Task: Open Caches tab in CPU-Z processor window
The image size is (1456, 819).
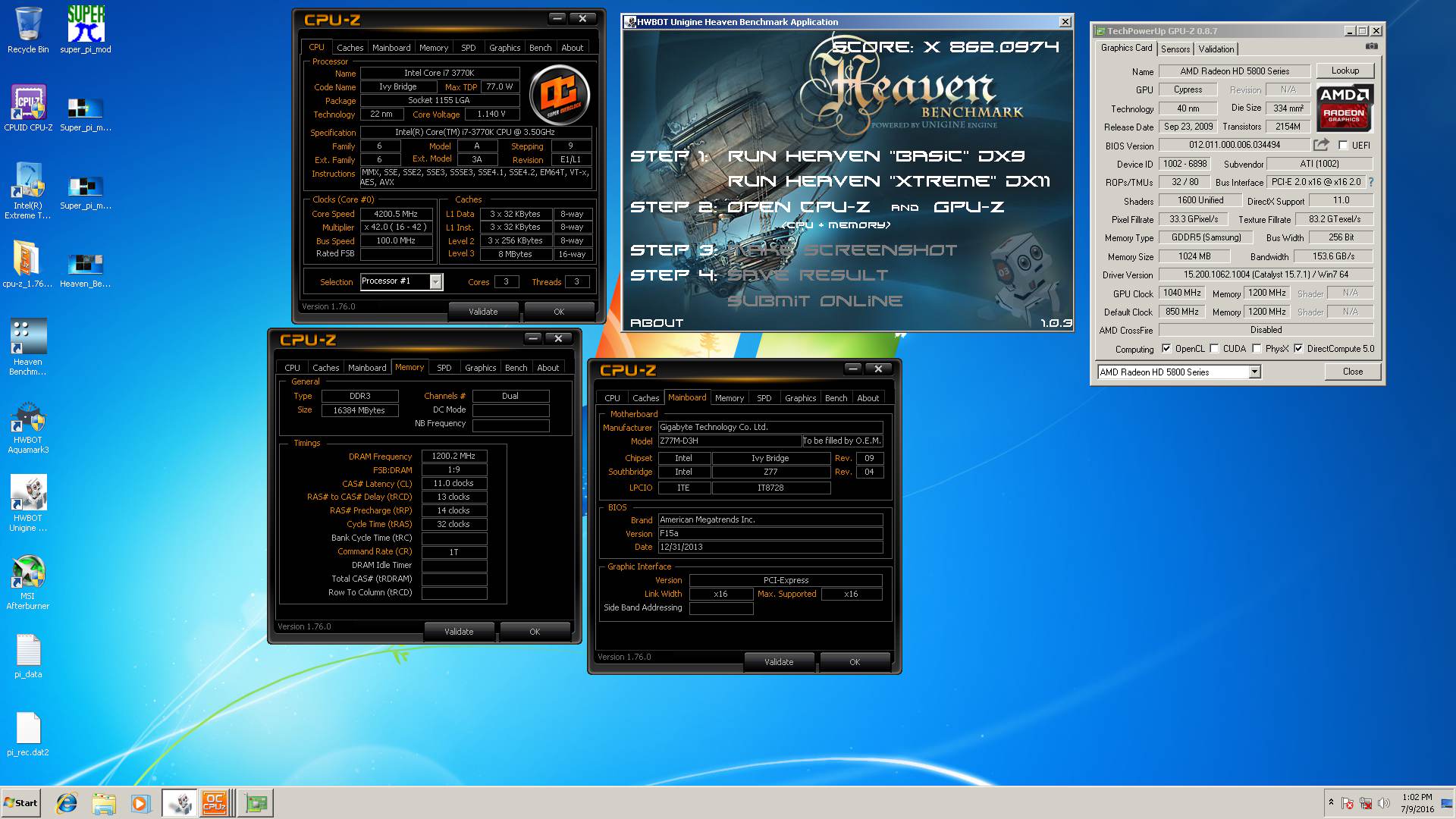Action: pyautogui.click(x=350, y=48)
